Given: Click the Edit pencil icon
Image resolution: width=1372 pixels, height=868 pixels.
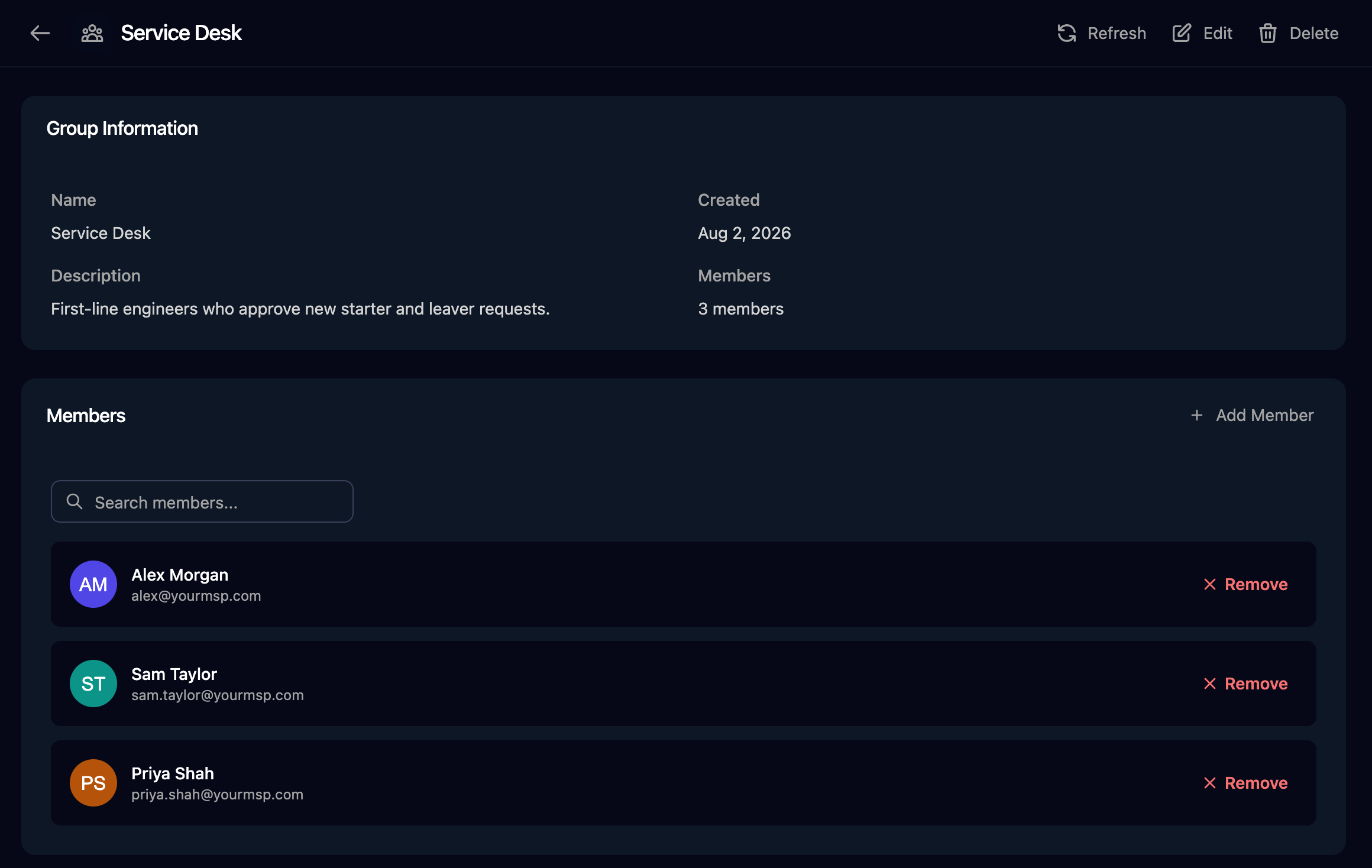Looking at the screenshot, I should click(x=1182, y=33).
